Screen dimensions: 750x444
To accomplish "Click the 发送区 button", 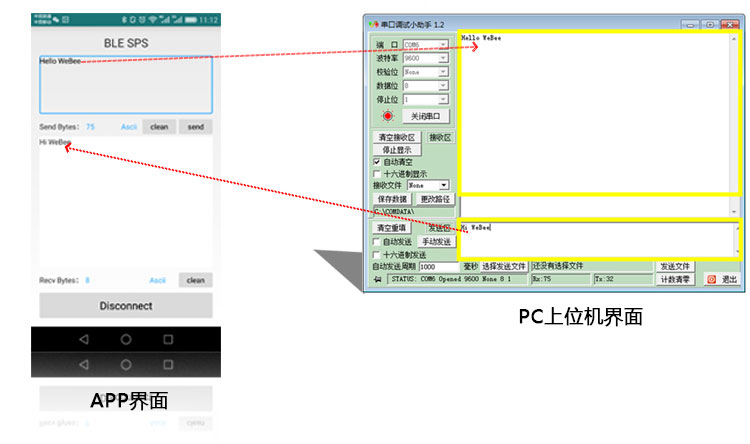I will pyautogui.click(x=439, y=228).
